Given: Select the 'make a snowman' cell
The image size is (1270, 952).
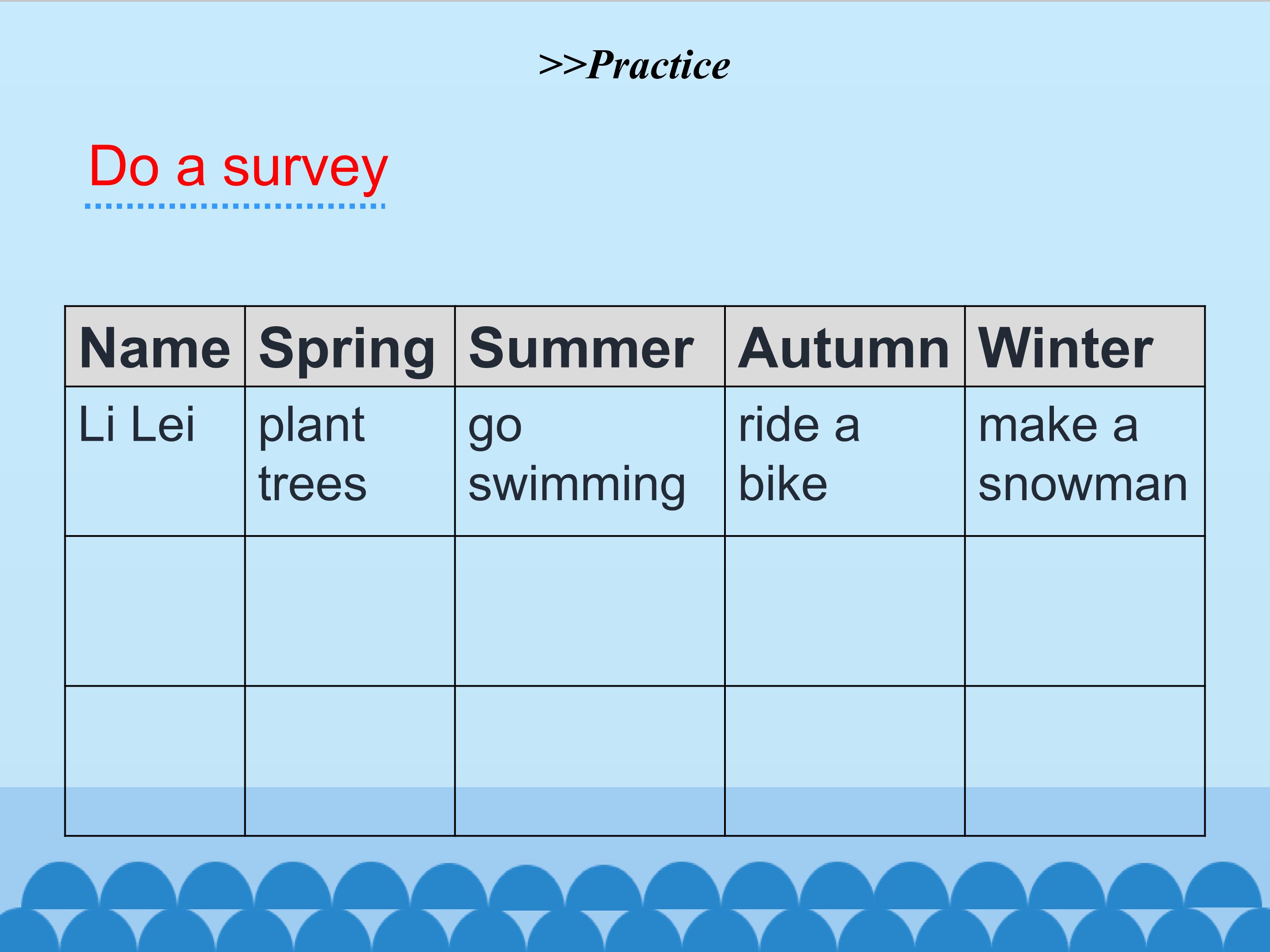Looking at the screenshot, I should tap(1085, 461).
